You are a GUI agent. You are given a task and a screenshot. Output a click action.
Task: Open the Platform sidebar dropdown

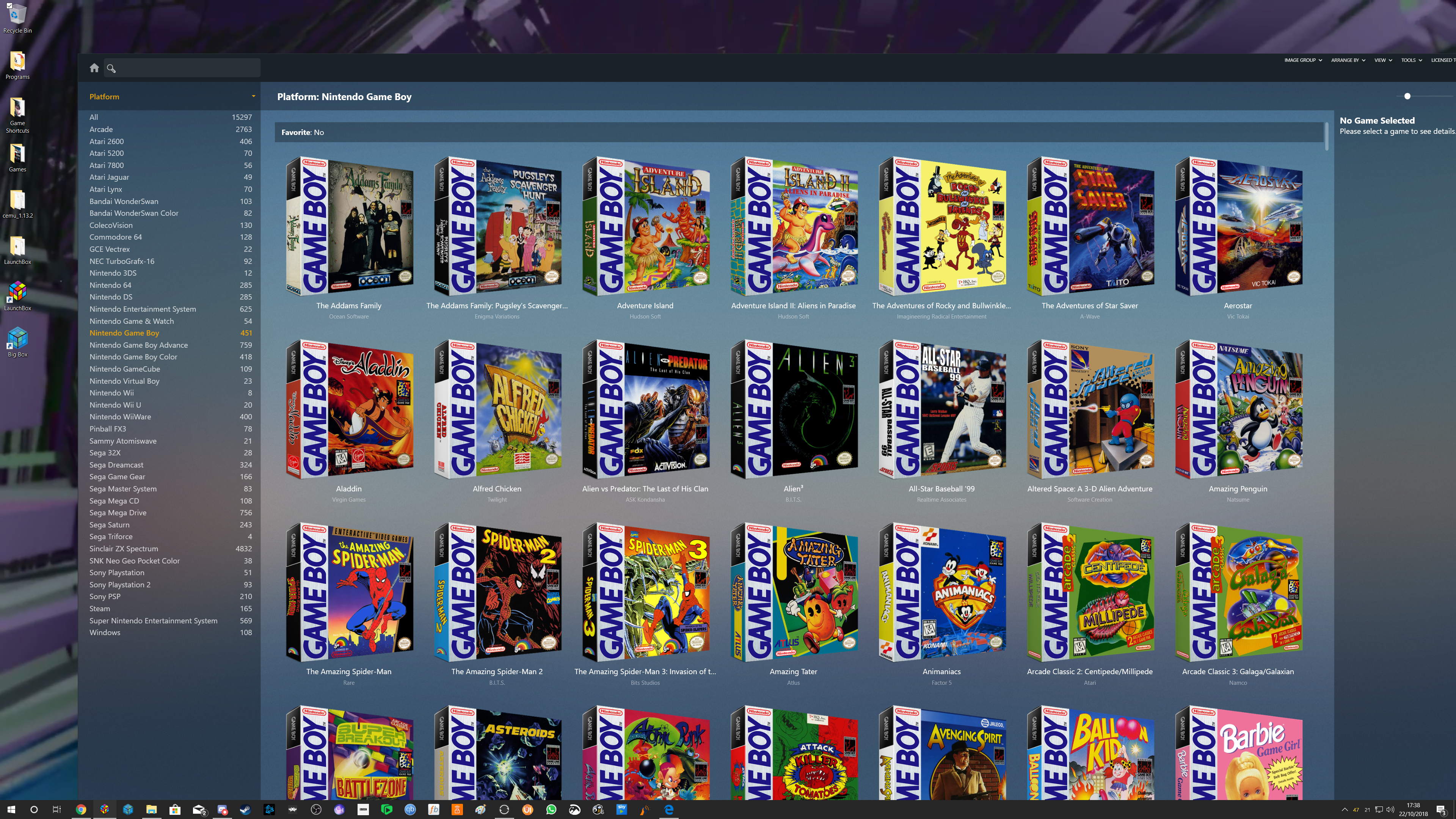tap(253, 97)
